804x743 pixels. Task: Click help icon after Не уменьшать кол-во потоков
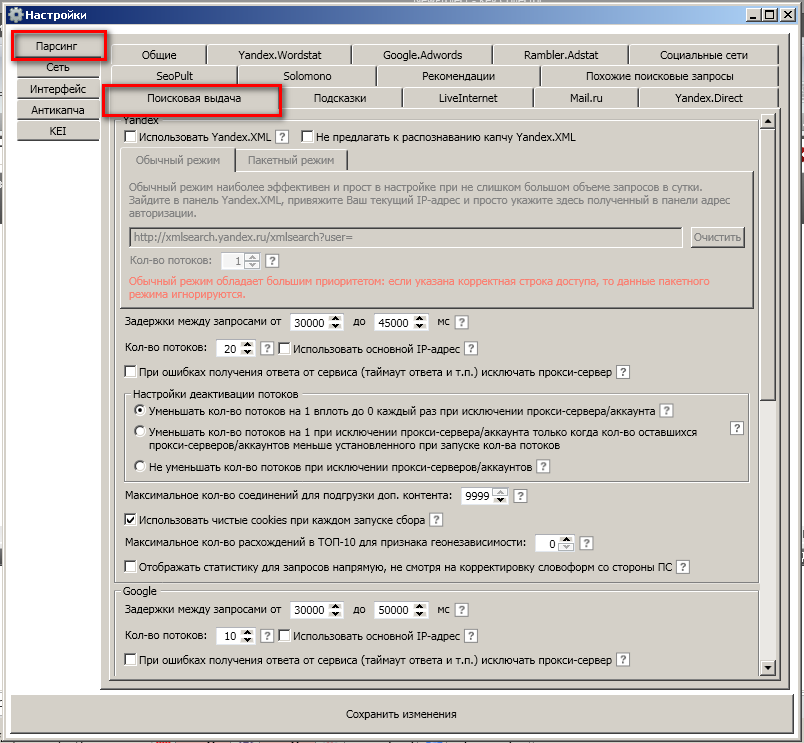(543, 466)
